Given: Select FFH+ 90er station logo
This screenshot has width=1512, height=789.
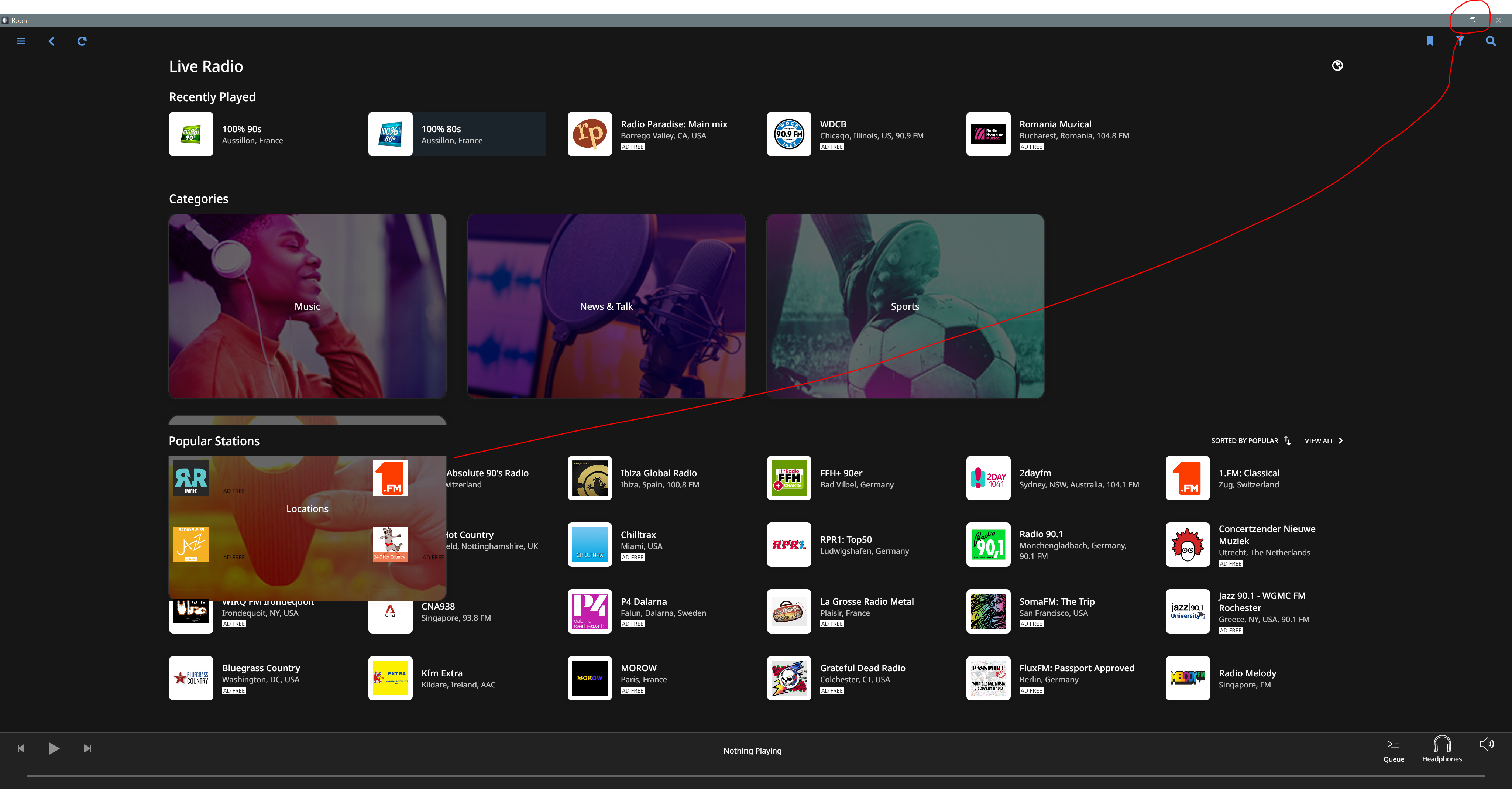Looking at the screenshot, I should pos(789,478).
